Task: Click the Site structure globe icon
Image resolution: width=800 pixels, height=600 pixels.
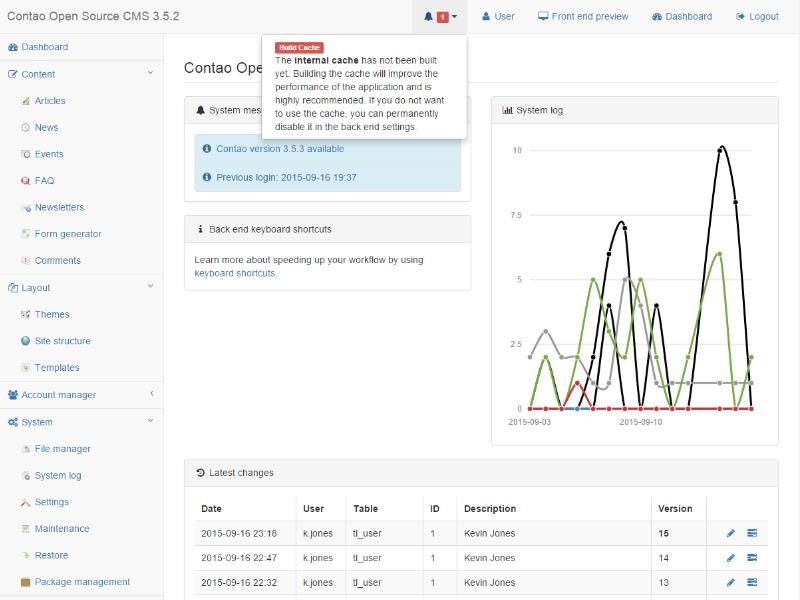Action: [26, 341]
